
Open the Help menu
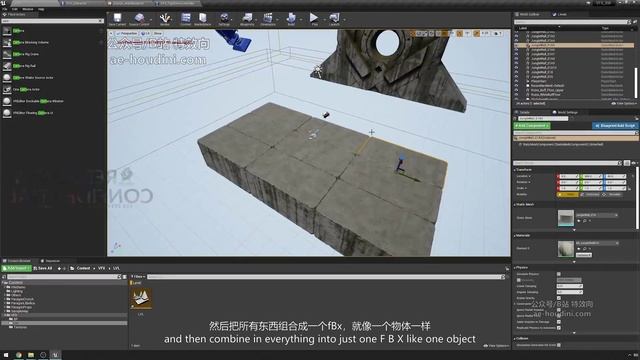pos(41,9)
